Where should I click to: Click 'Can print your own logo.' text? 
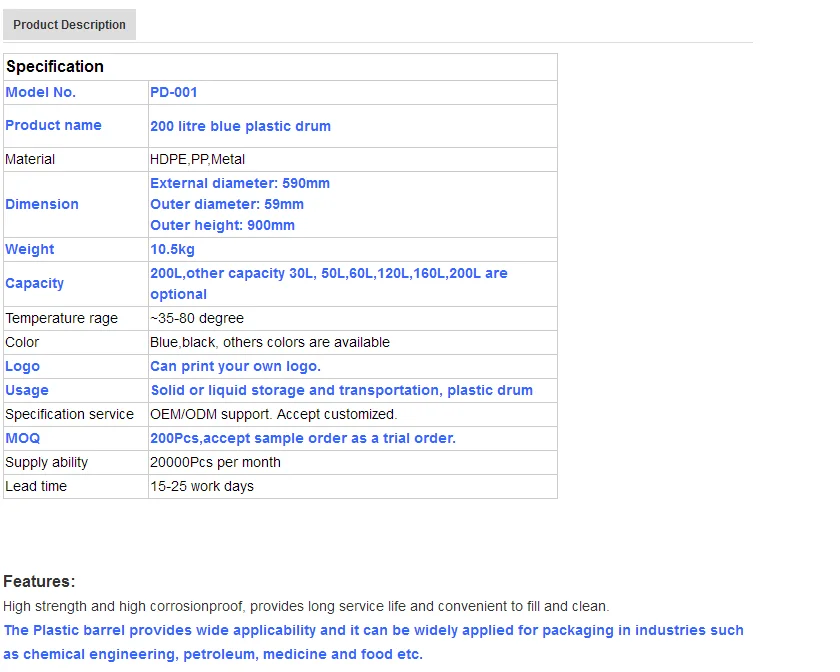pyautogui.click(x=236, y=366)
